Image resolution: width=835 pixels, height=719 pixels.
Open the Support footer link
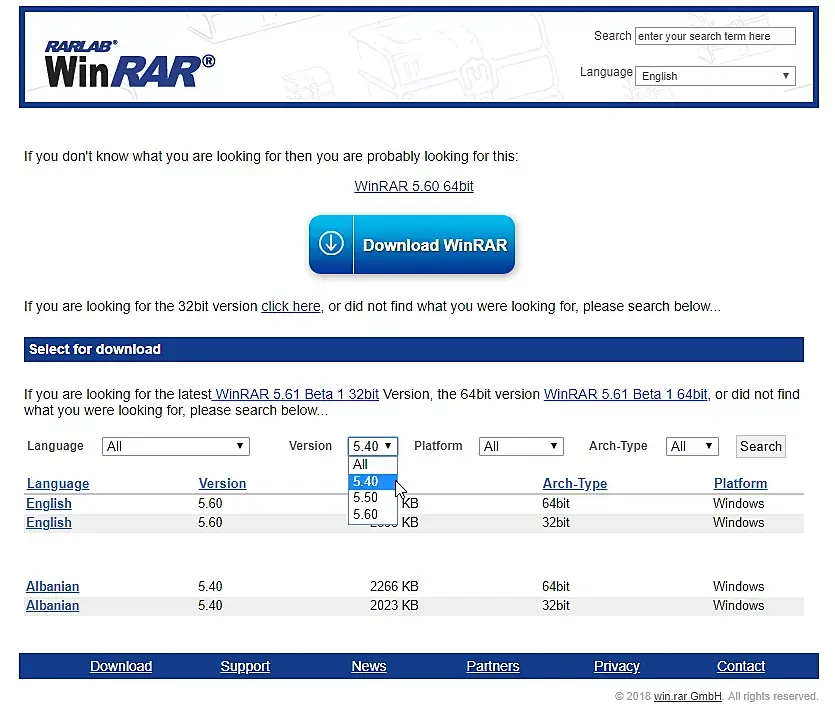(x=245, y=666)
